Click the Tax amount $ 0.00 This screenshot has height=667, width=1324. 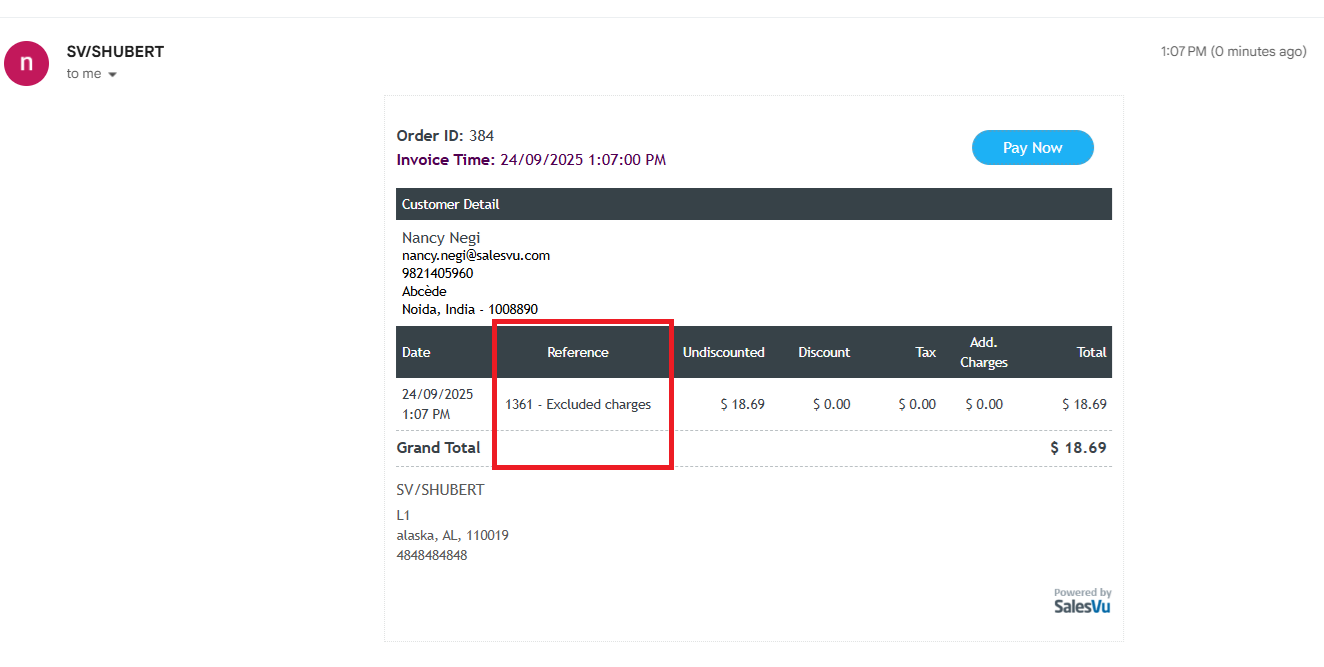click(917, 405)
